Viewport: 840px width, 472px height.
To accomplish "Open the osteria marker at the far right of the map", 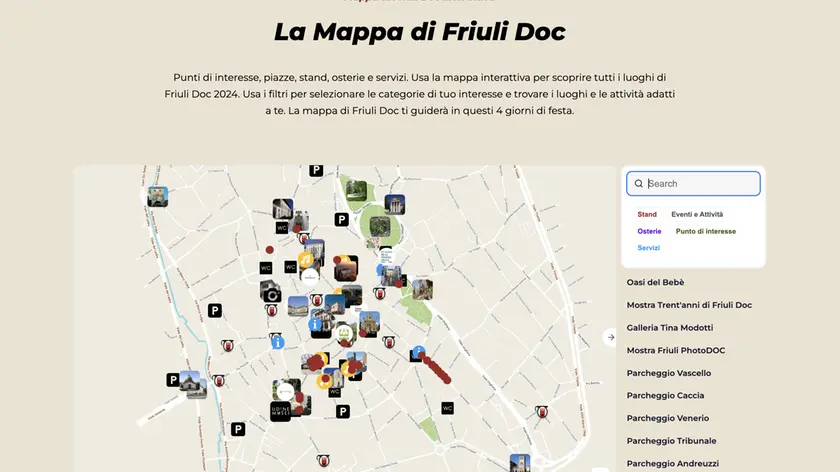I will pyautogui.click(x=542, y=412).
